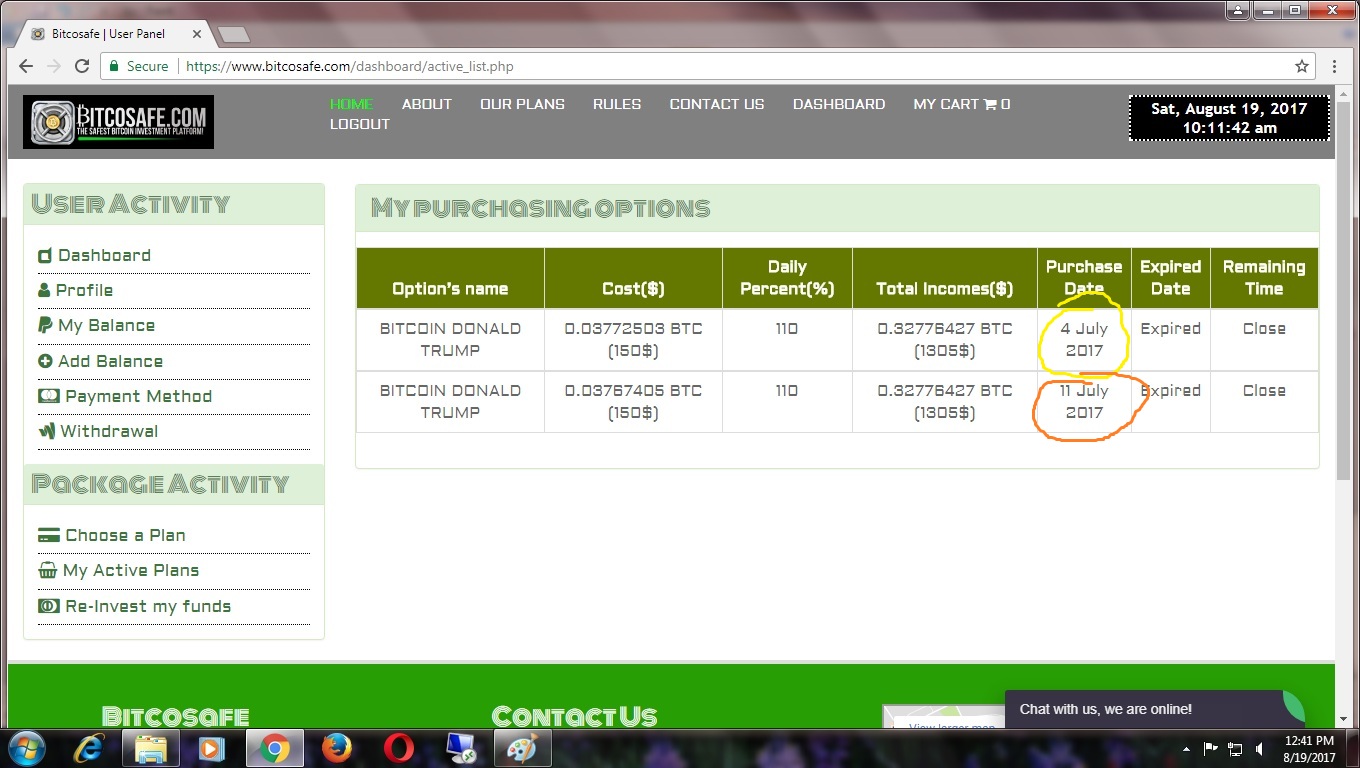The image size is (1360, 768).
Task: Open Paint from taskbar
Action: (x=523, y=748)
